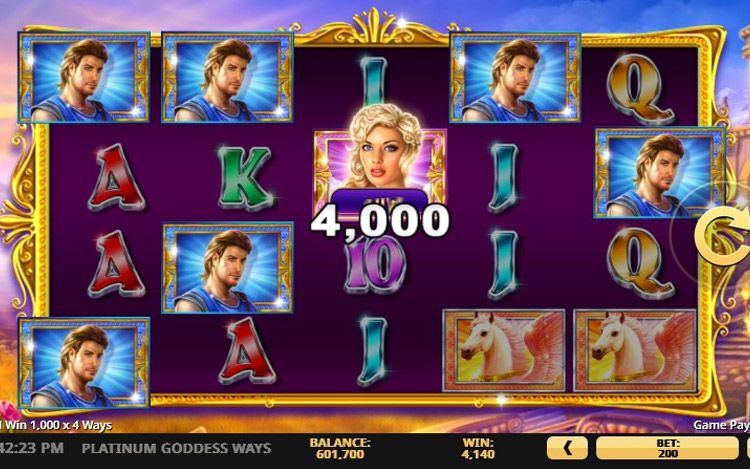The image size is (750, 469).
Task: Click the left Pegasus horse symbol
Action: point(504,350)
